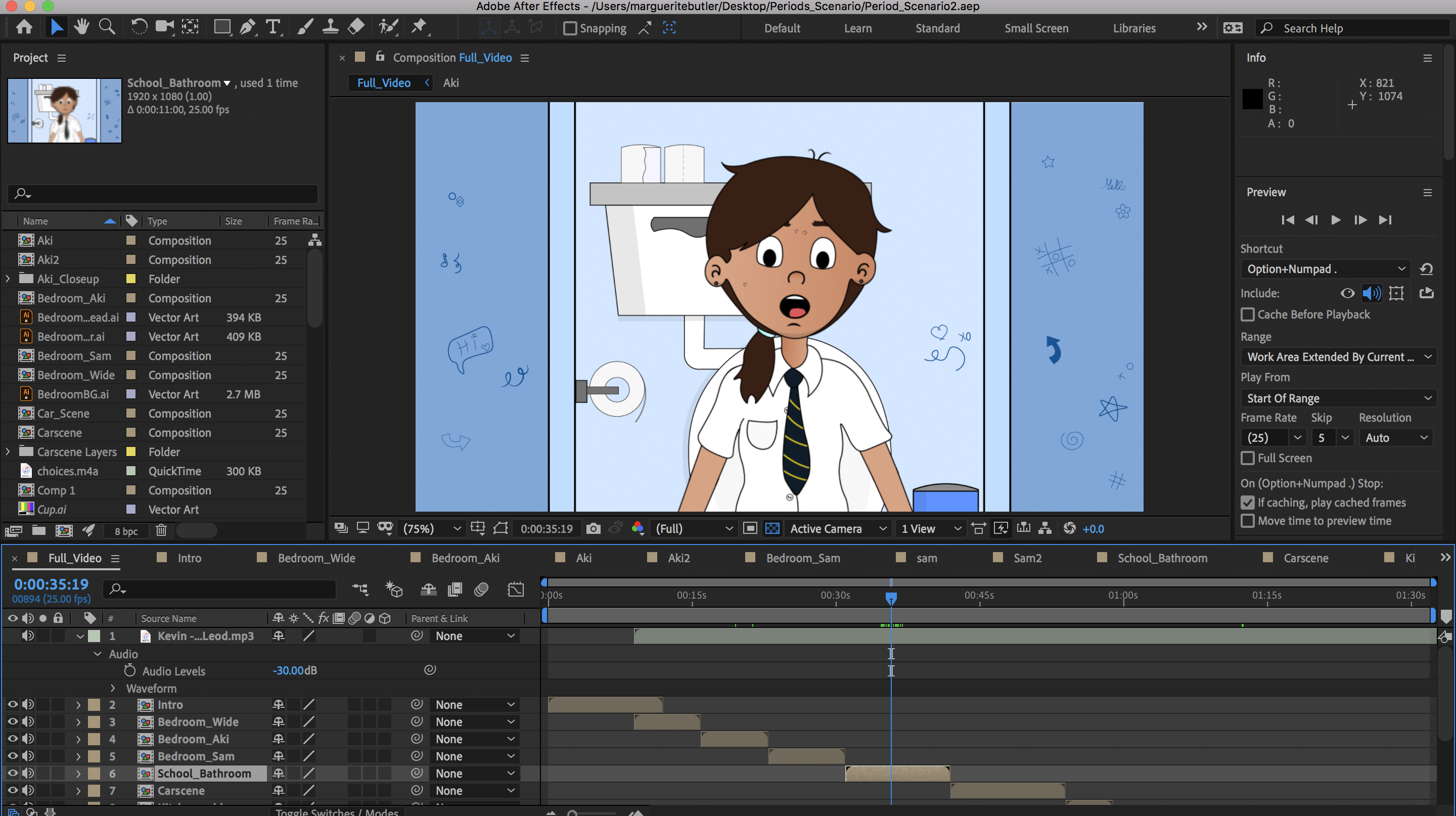
Task: Select the Puppet Position Pin tool
Action: pyautogui.click(x=420, y=27)
